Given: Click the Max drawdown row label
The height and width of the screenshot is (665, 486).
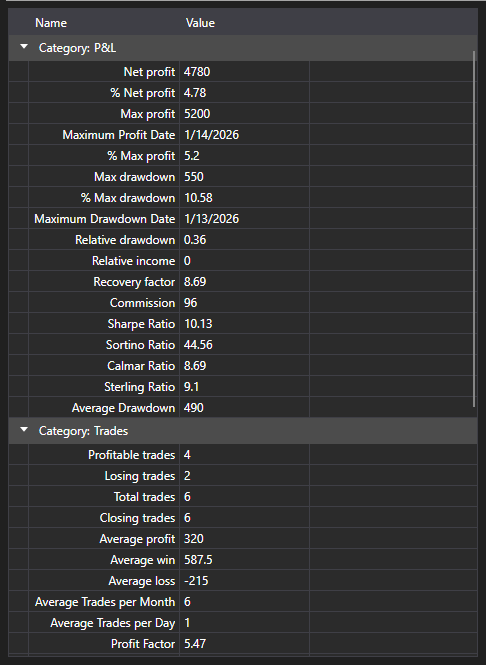Looking at the screenshot, I should pyautogui.click(x=134, y=177).
